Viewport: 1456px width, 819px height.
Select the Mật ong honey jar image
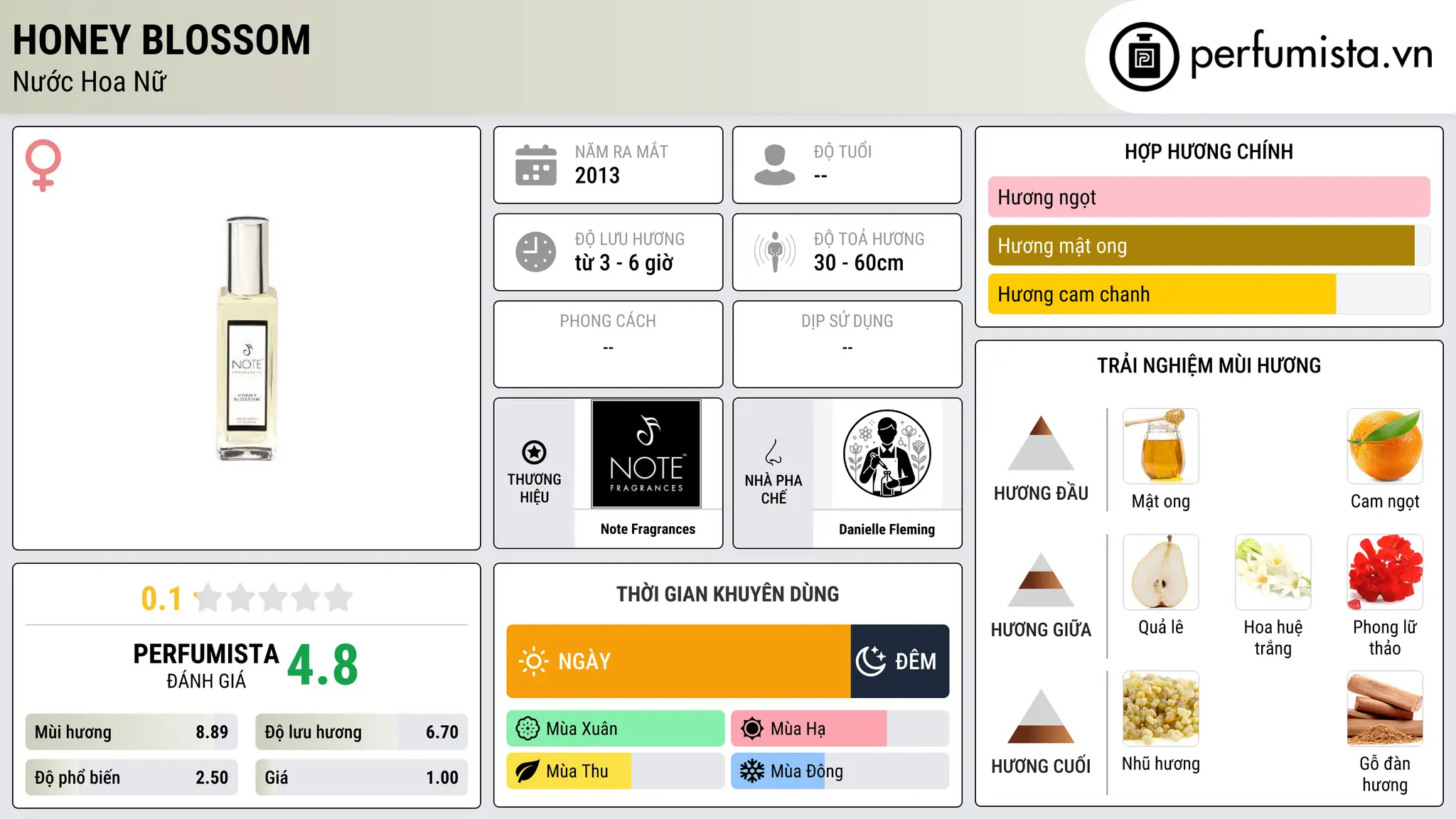[x=1161, y=446]
